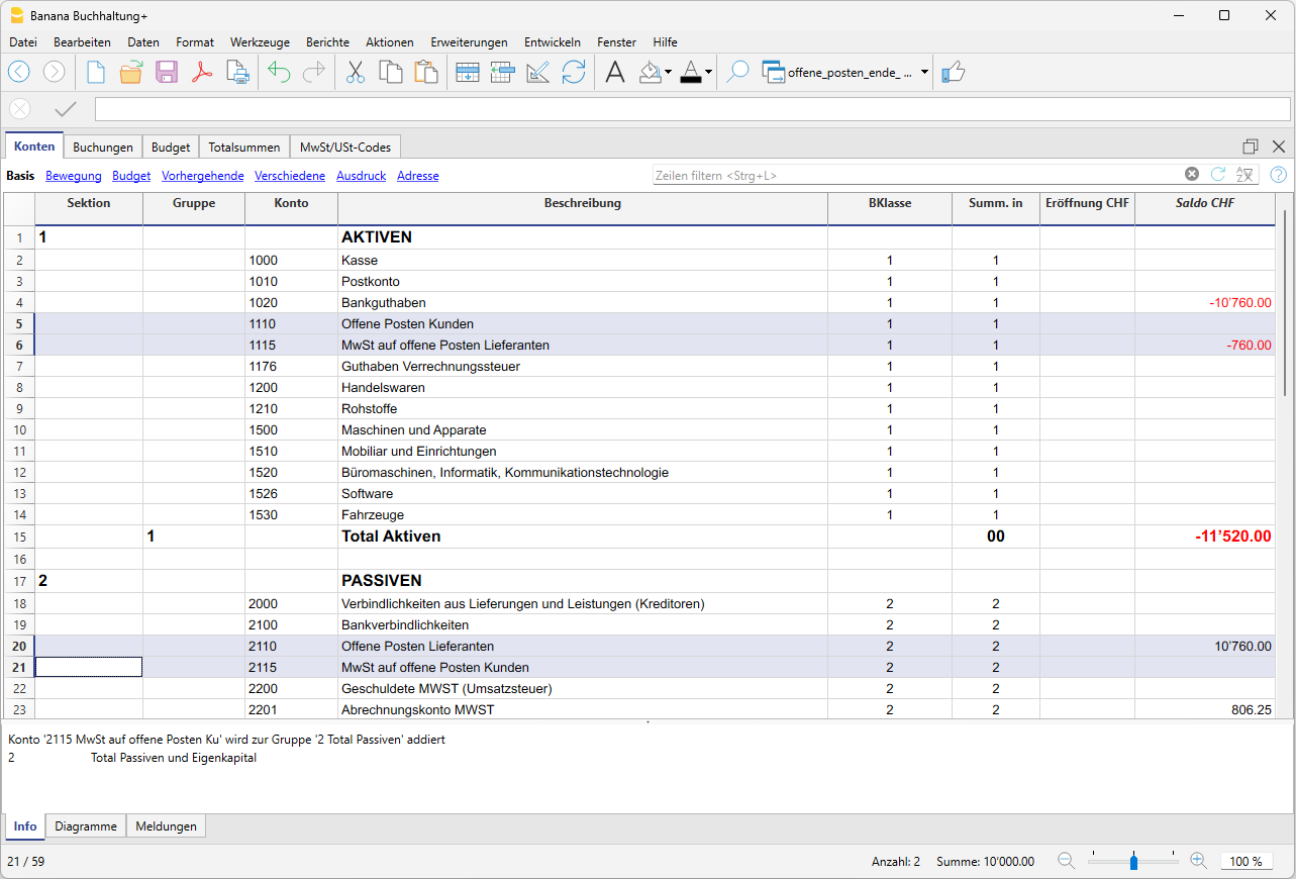The height and width of the screenshot is (879, 1296).
Task: Expand the fill color dropdown arrow
Action: tap(668, 72)
